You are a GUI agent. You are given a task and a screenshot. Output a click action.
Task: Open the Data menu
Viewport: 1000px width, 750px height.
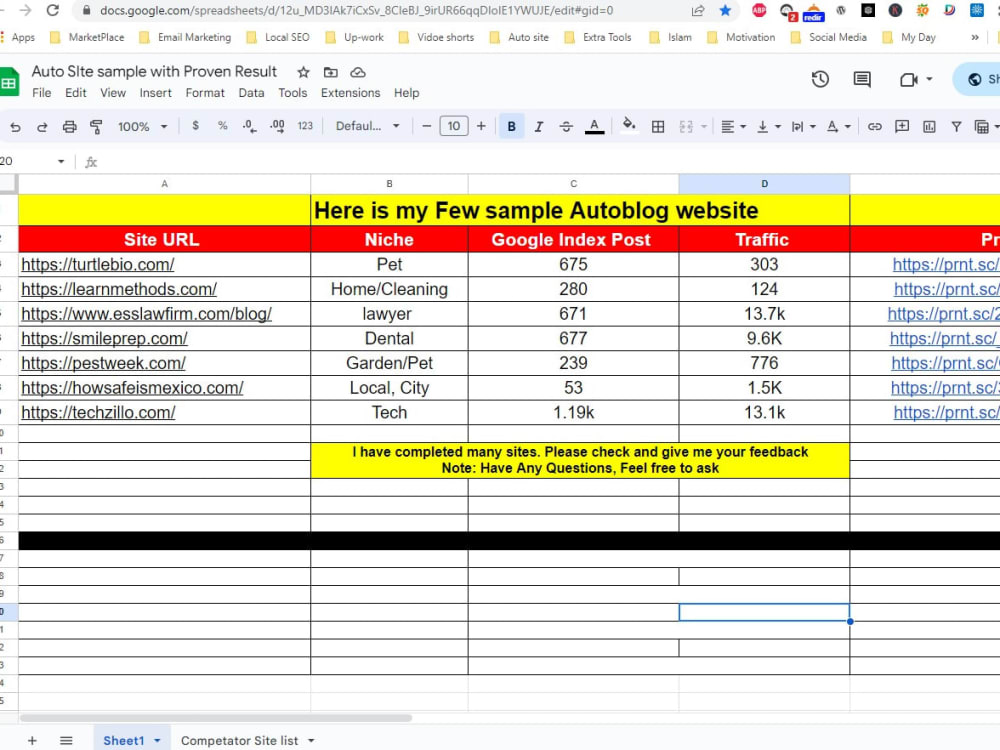point(251,92)
